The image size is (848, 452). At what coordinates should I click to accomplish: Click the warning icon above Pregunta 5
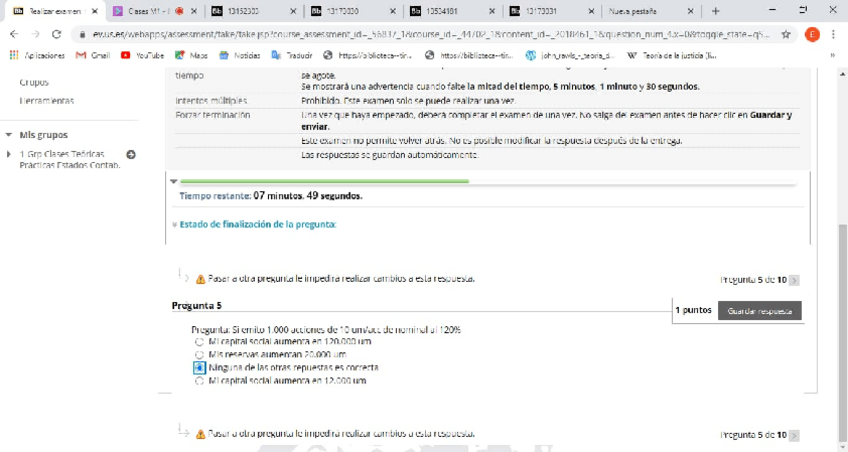[200, 280]
